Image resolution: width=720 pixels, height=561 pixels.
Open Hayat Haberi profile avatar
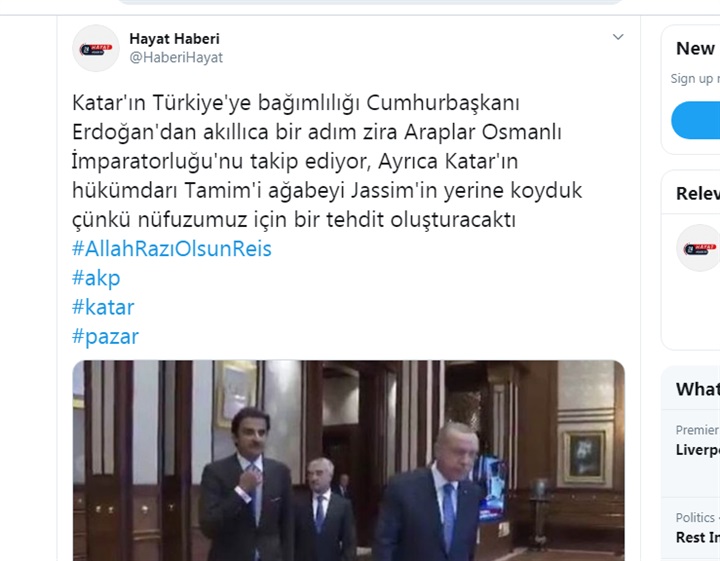point(96,48)
